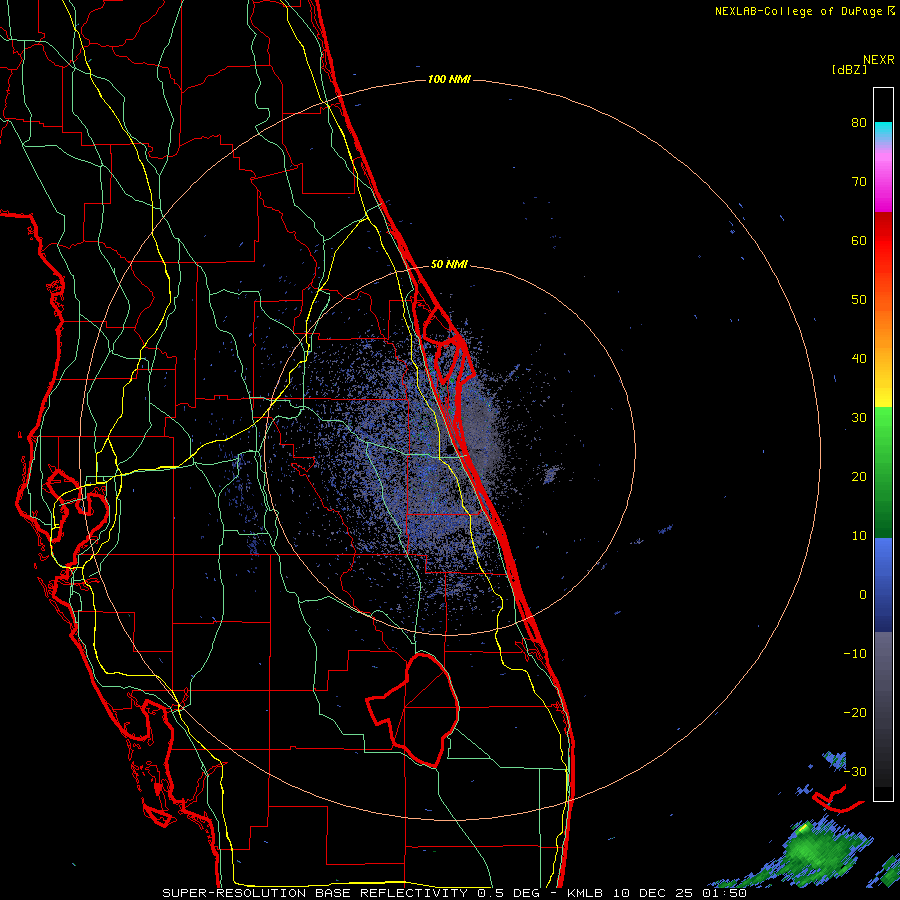
Task: Click the blue band of the color scale
Action: coord(883,585)
